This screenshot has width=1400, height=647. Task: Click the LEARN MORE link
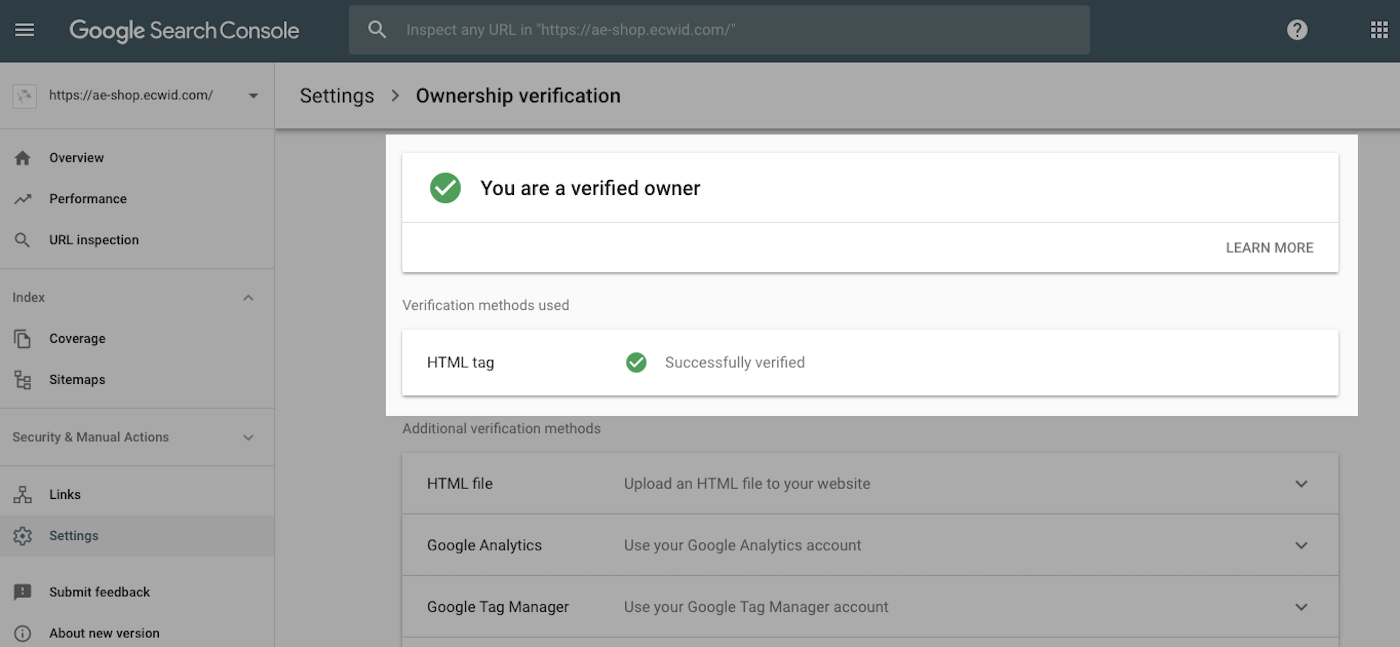1269,247
